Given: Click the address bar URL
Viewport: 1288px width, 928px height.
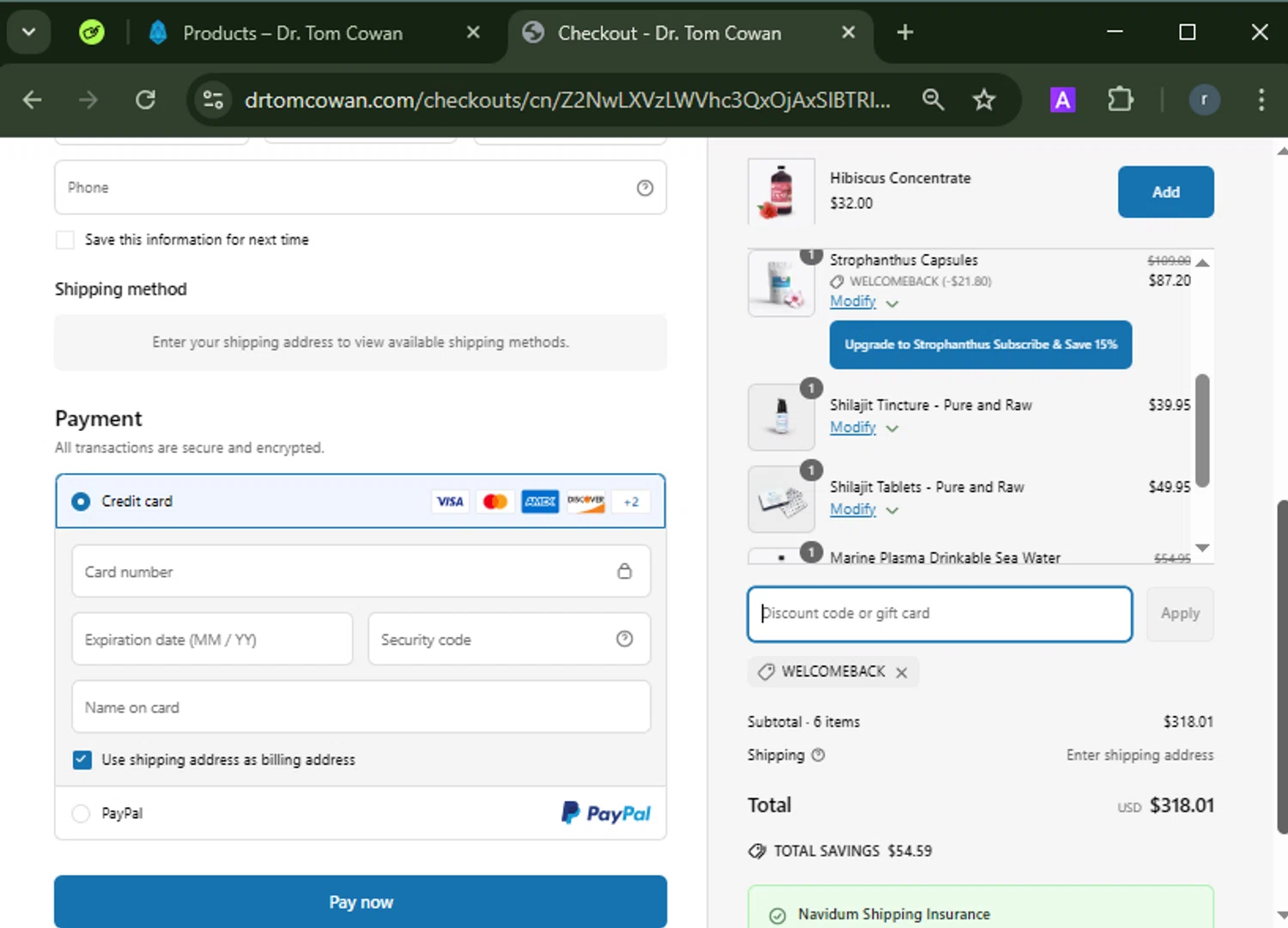Looking at the screenshot, I should point(567,100).
